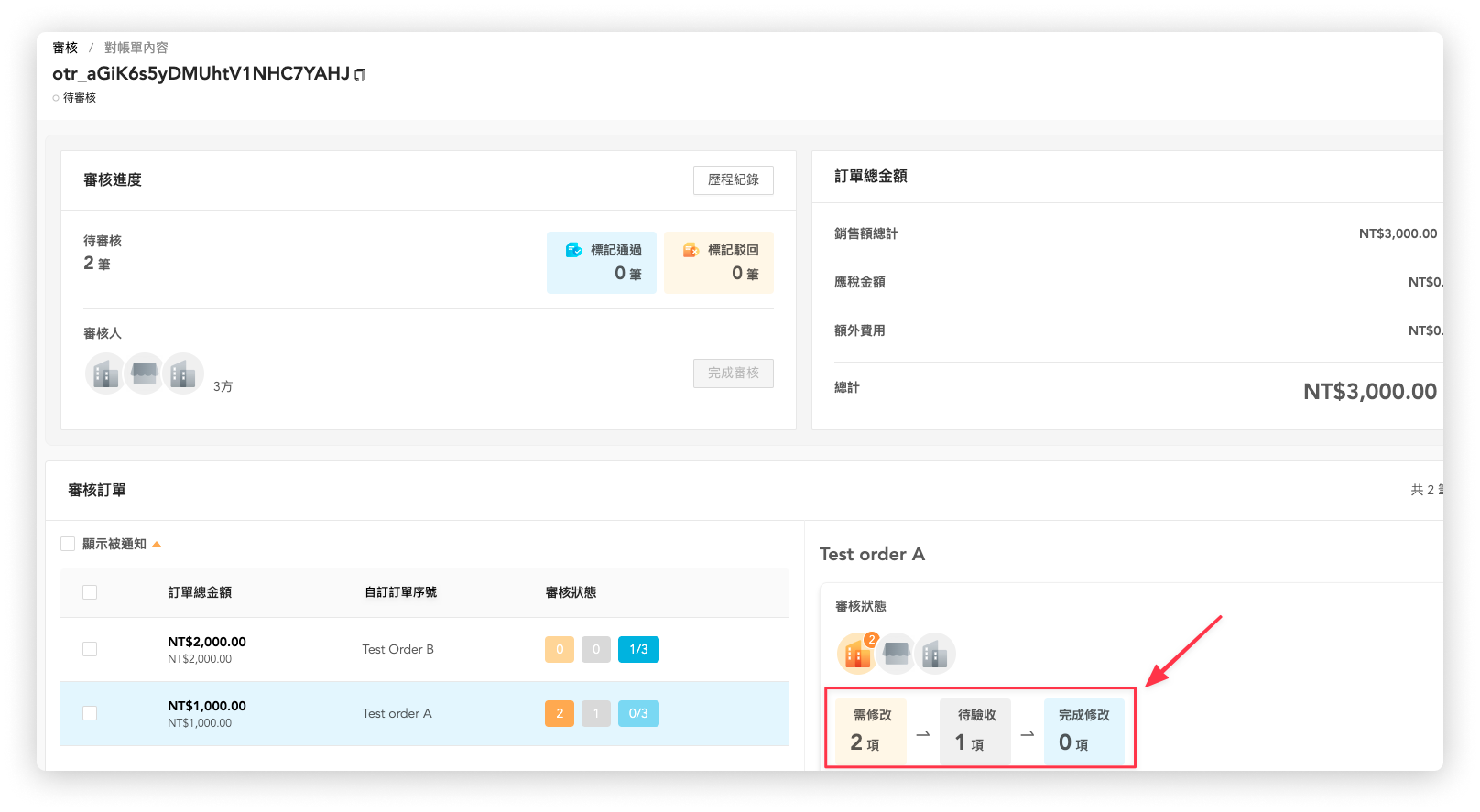
Task: Click the Test Order B order name
Action: tap(397, 649)
